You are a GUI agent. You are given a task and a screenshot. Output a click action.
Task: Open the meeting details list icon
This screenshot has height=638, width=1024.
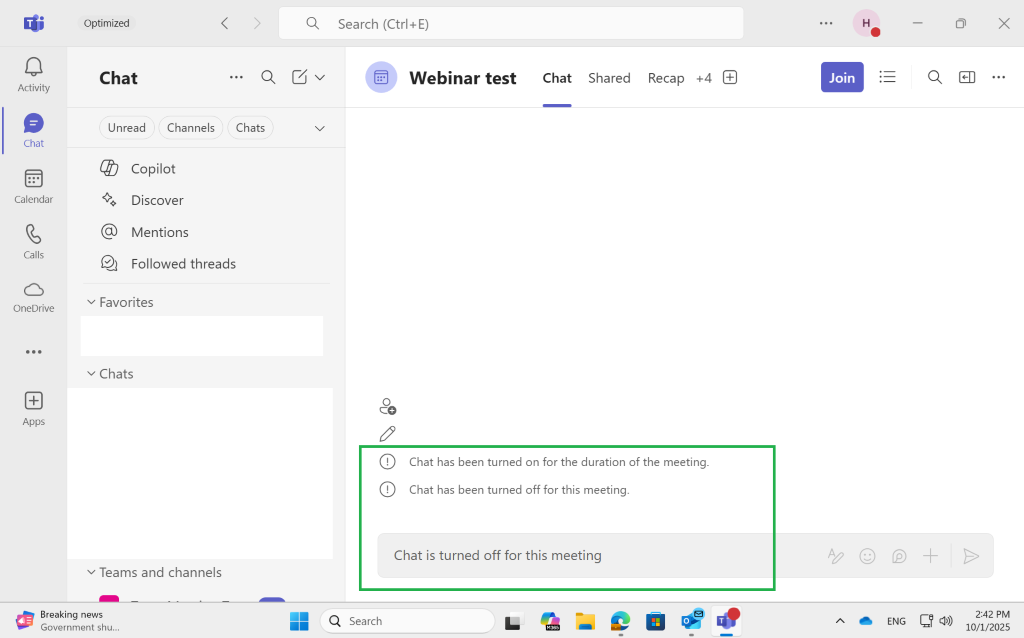pyautogui.click(x=887, y=77)
